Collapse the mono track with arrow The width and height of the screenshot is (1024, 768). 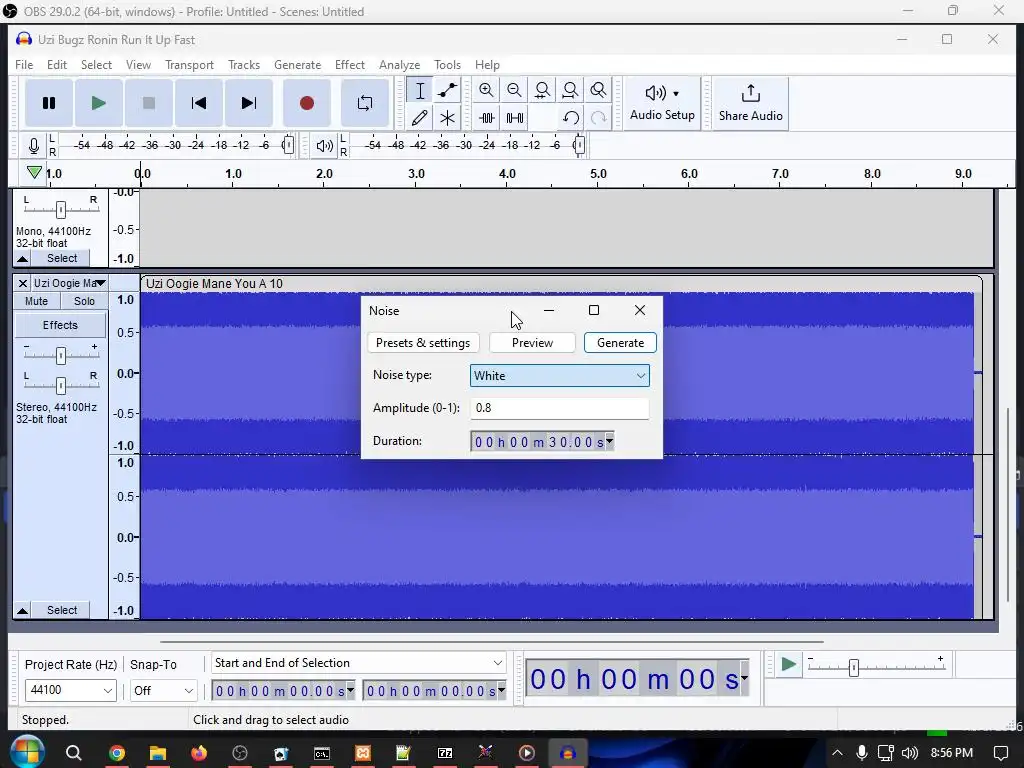[x=22, y=259]
